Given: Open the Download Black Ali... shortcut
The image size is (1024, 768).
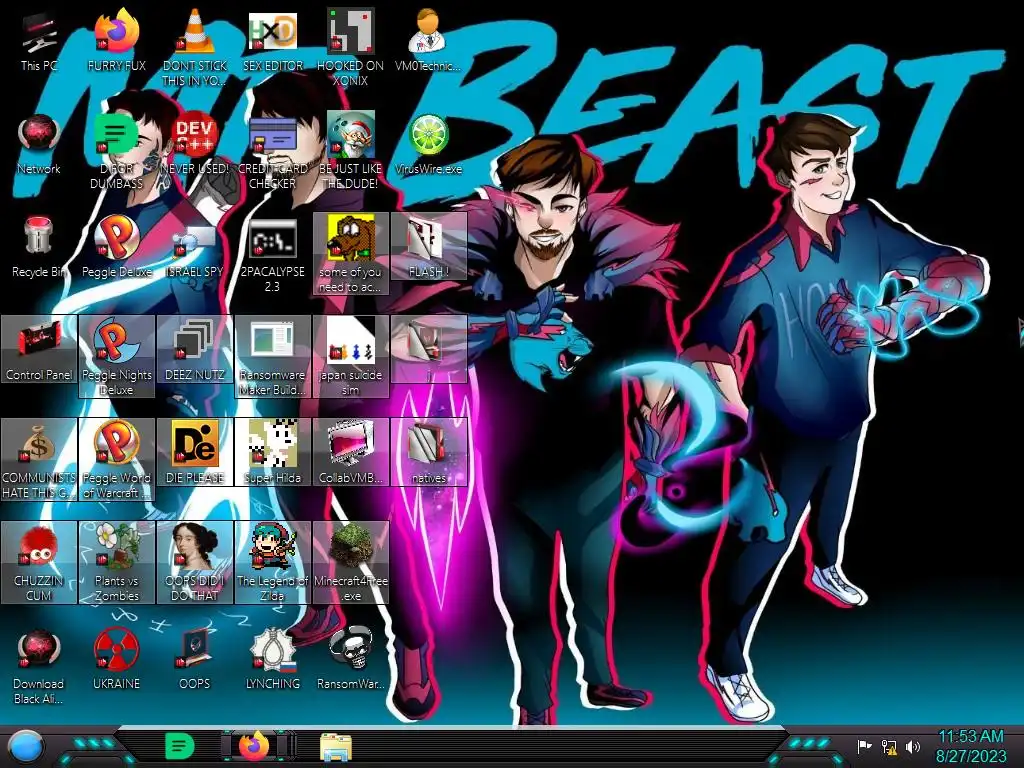Looking at the screenshot, I should tap(39, 666).
